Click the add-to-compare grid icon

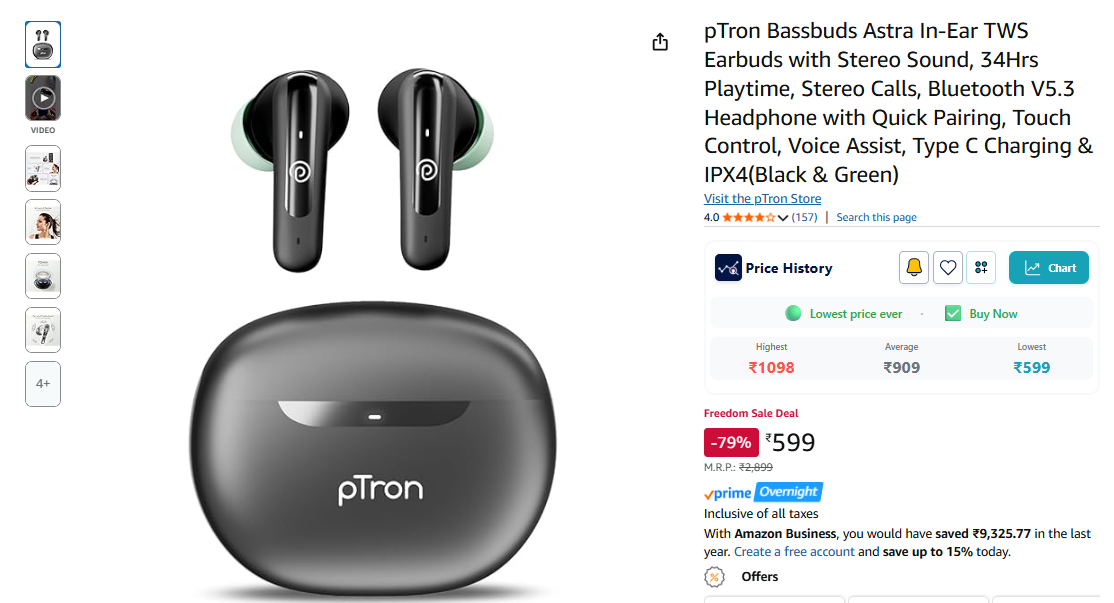click(x=981, y=268)
